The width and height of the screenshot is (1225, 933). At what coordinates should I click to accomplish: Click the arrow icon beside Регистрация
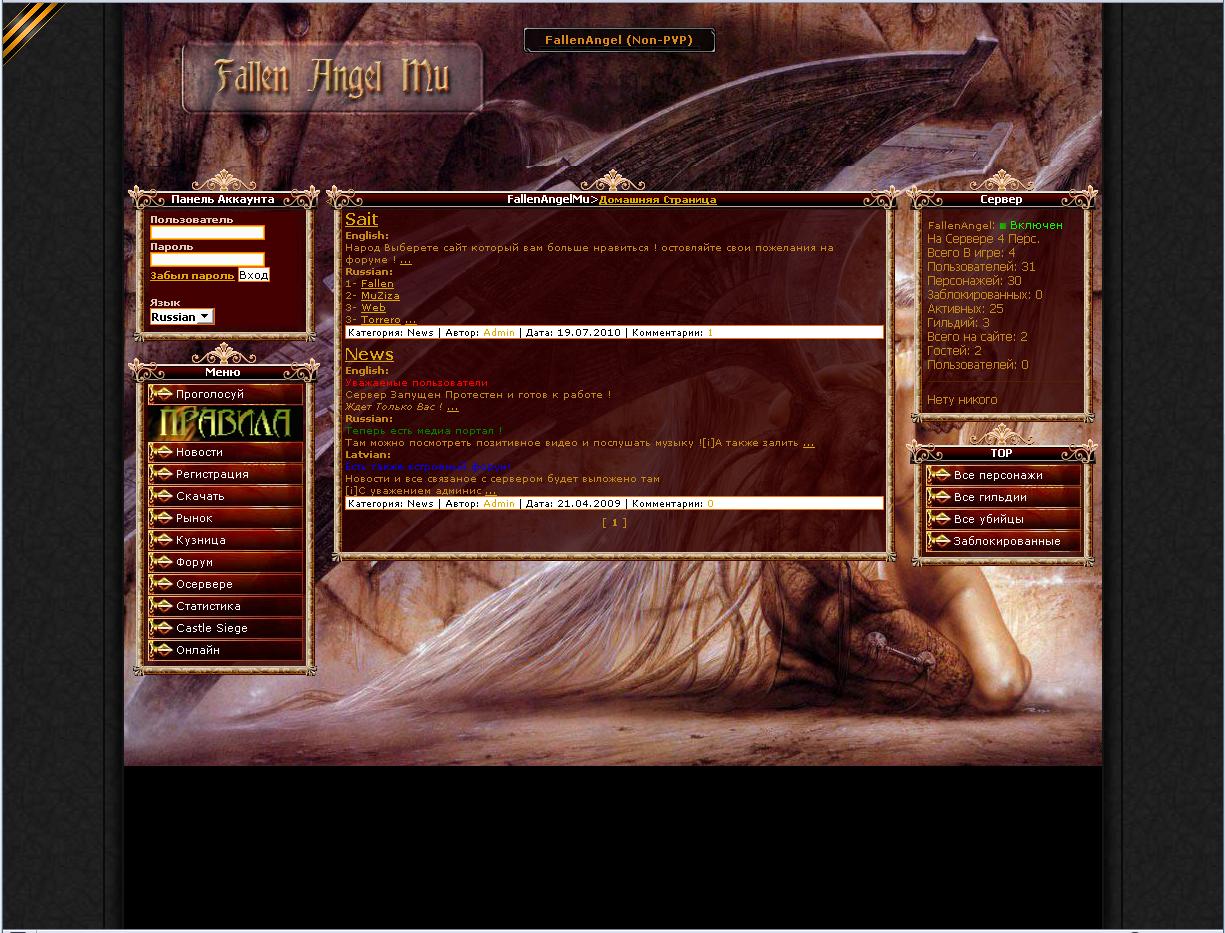[161, 474]
